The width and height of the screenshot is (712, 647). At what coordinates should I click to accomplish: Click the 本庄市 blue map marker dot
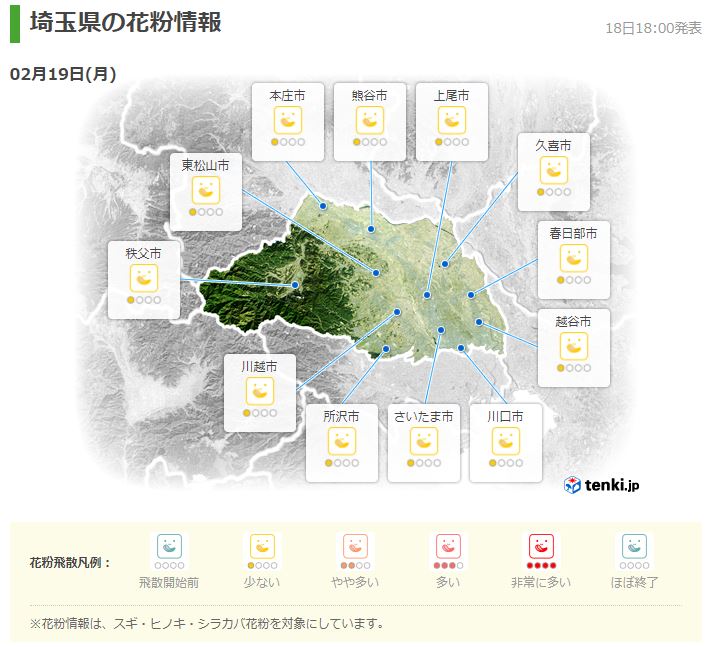coord(323,206)
